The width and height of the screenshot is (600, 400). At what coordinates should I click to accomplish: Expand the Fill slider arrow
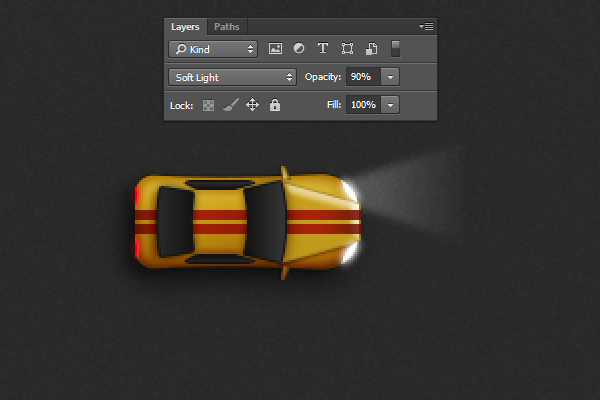pos(390,104)
